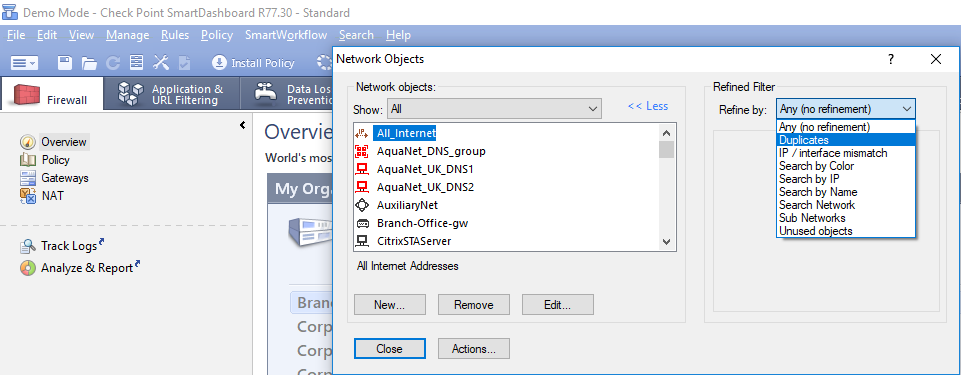Click the Branch-Office-gw gateway icon

click(x=362, y=223)
